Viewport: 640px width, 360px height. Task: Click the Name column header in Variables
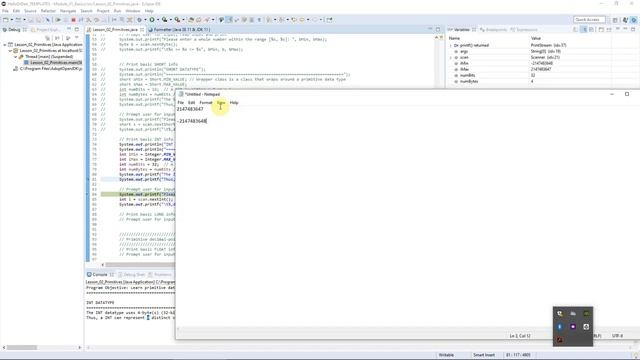[454, 38]
